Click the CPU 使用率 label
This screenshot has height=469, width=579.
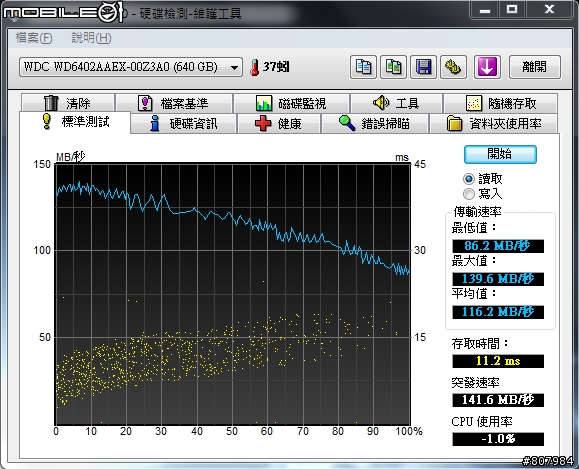482,422
